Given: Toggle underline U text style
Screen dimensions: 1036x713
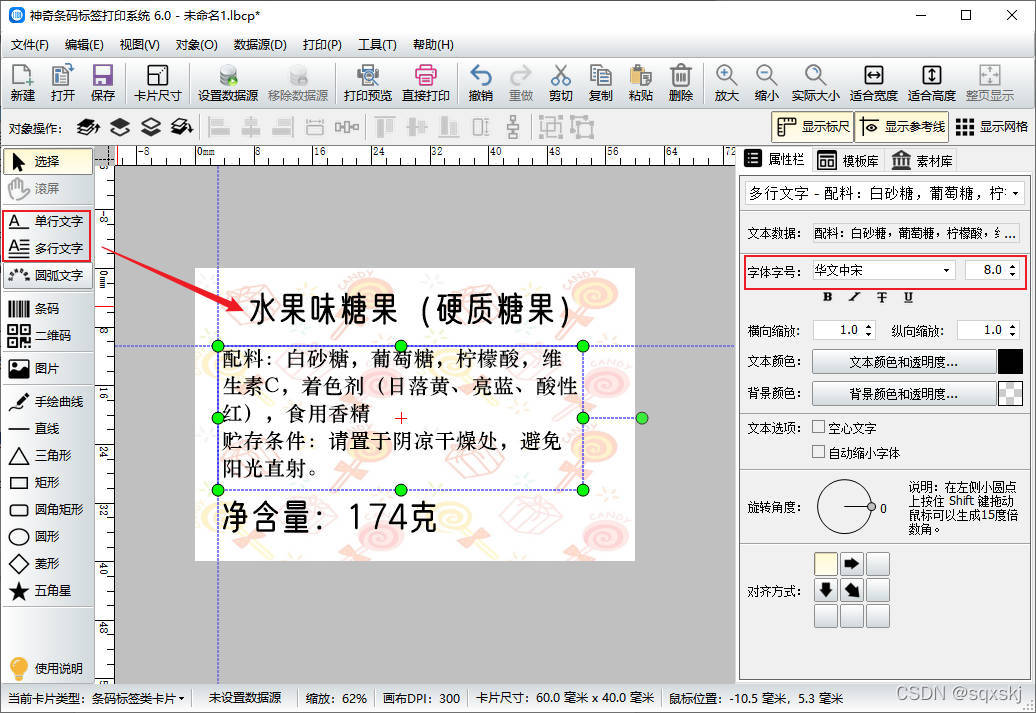Looking at the screenshot, I should pyautogui.click(x=908, y=297).
